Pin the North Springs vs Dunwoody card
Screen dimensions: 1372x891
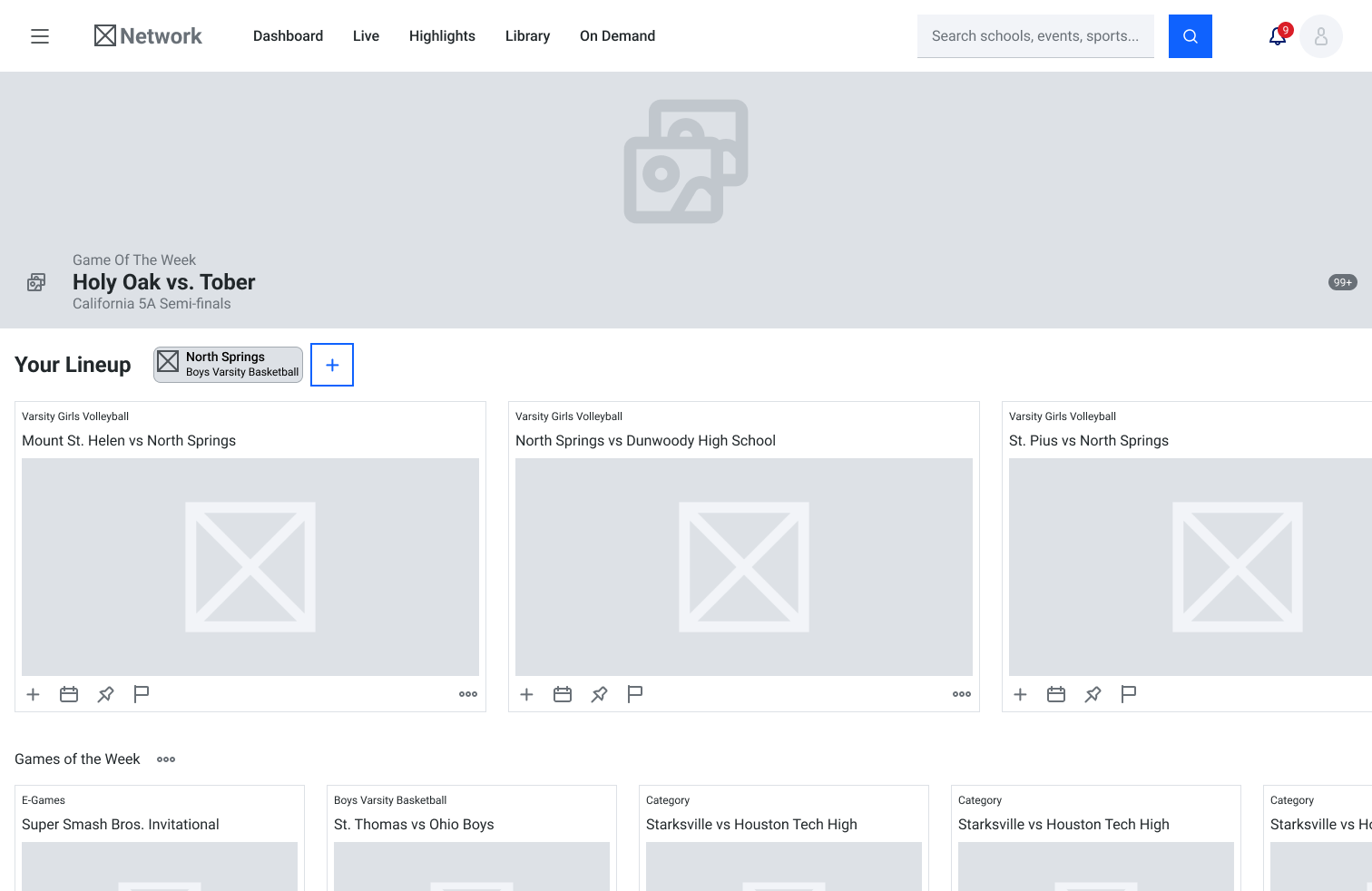click(x=599, y=694)
